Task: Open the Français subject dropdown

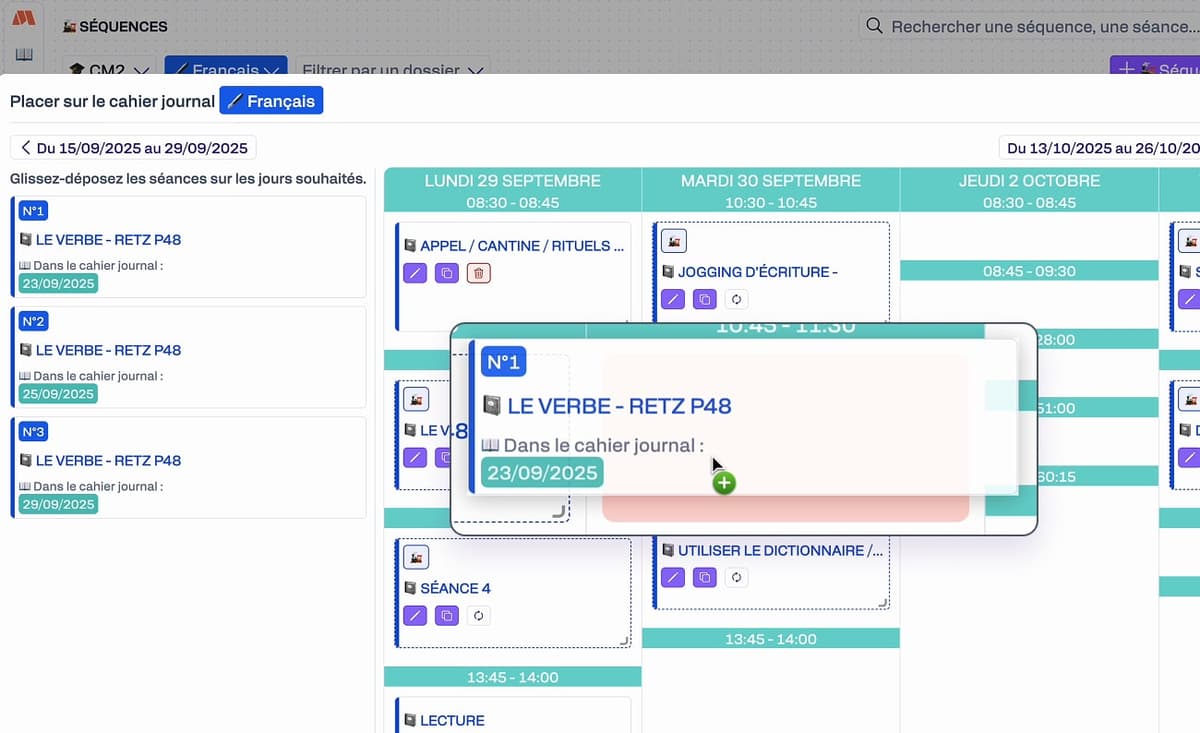Action: click(x=225, y=70)
